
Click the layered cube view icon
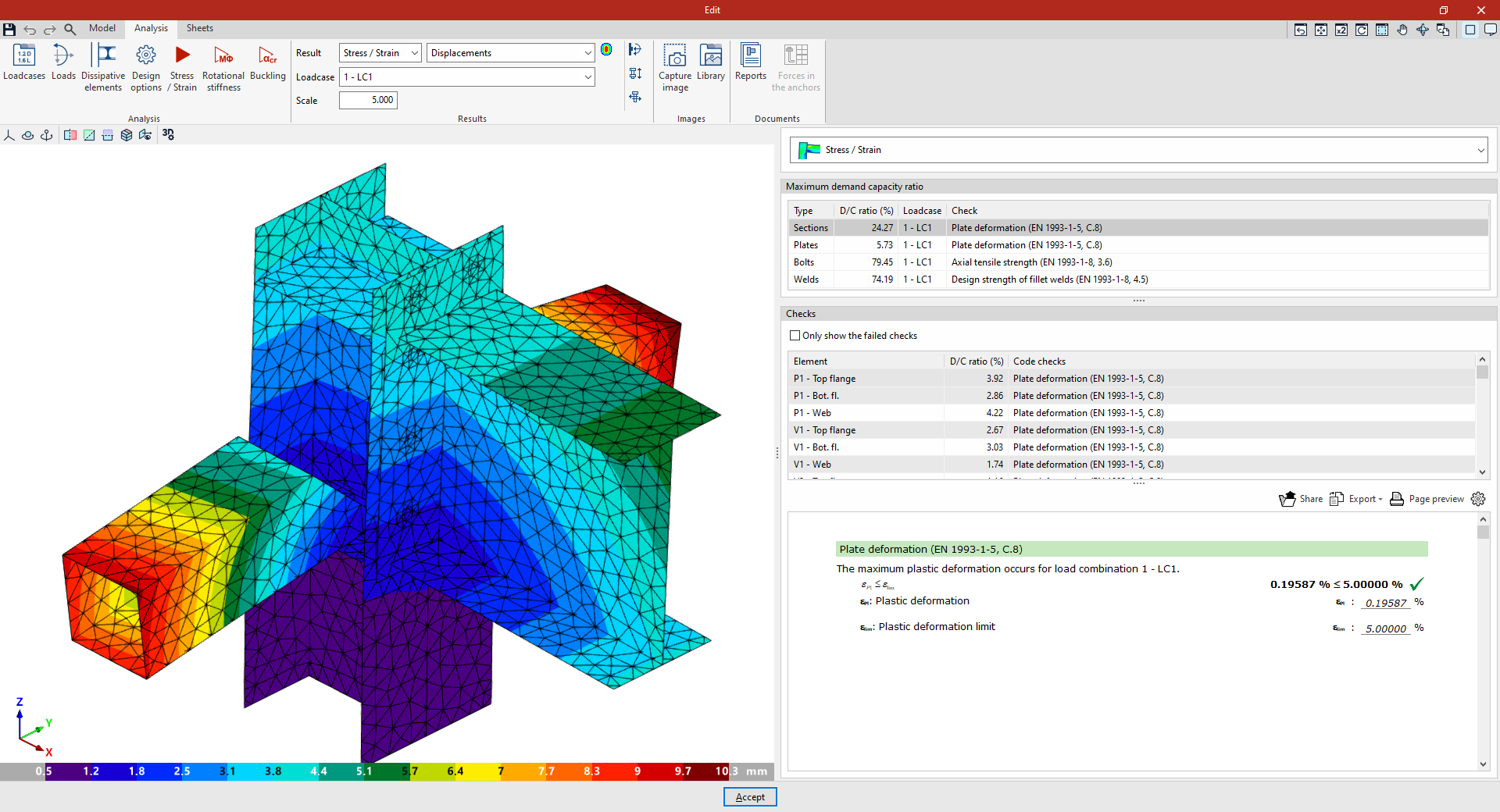click(127, 135)
